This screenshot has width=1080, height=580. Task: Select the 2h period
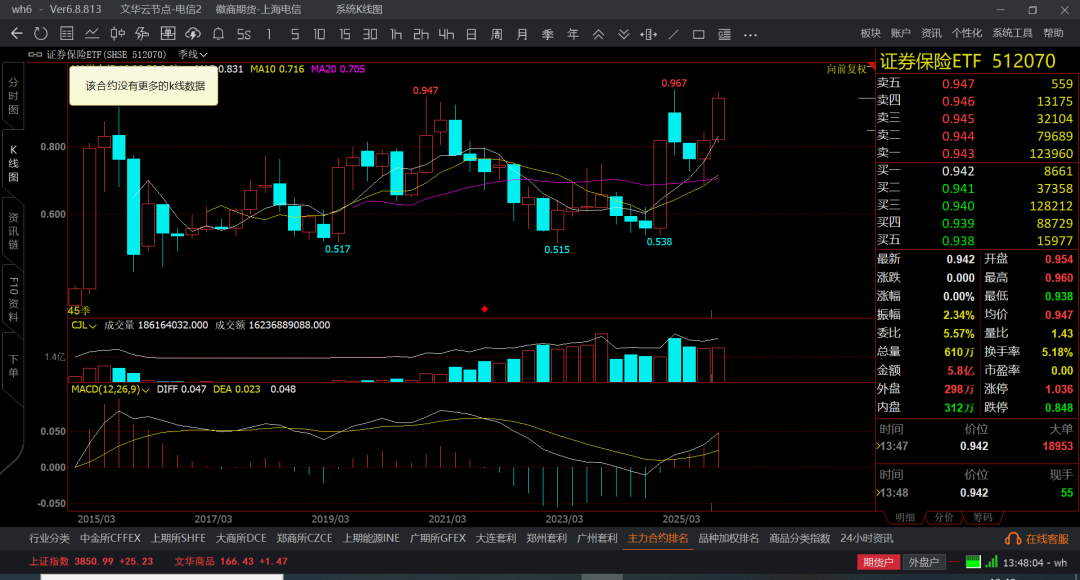[421, 34]
